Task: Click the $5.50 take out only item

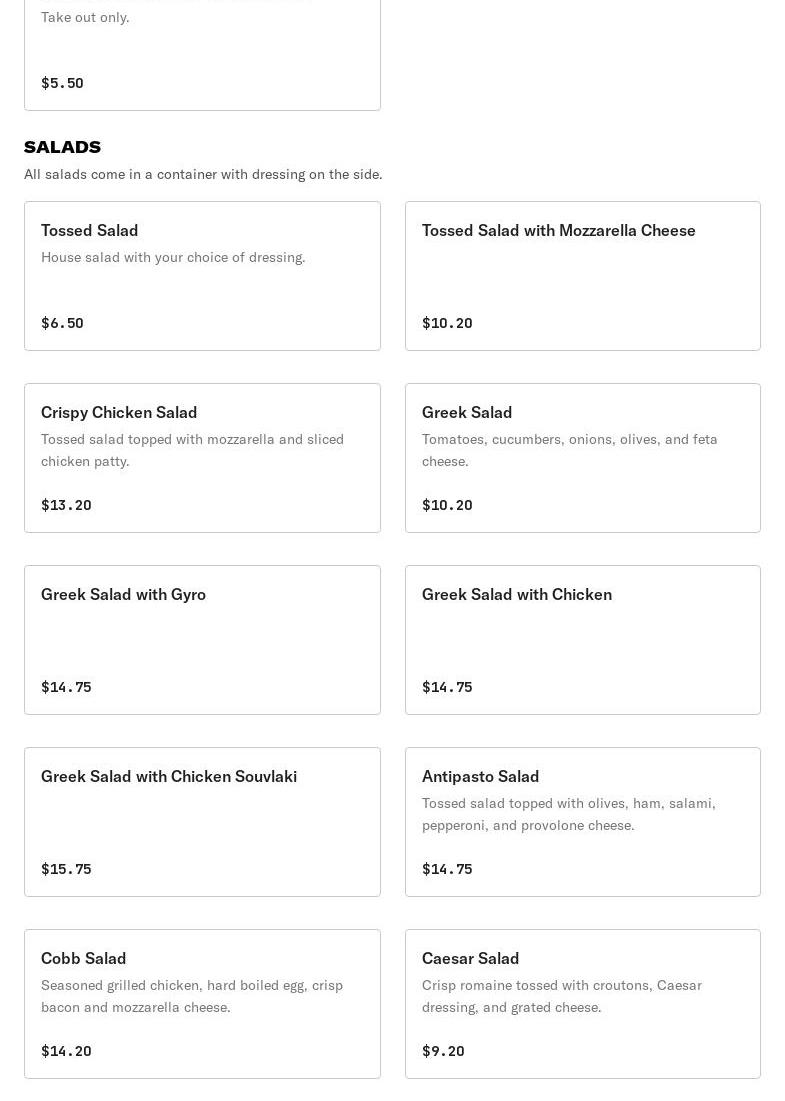Action: point(202,55)
